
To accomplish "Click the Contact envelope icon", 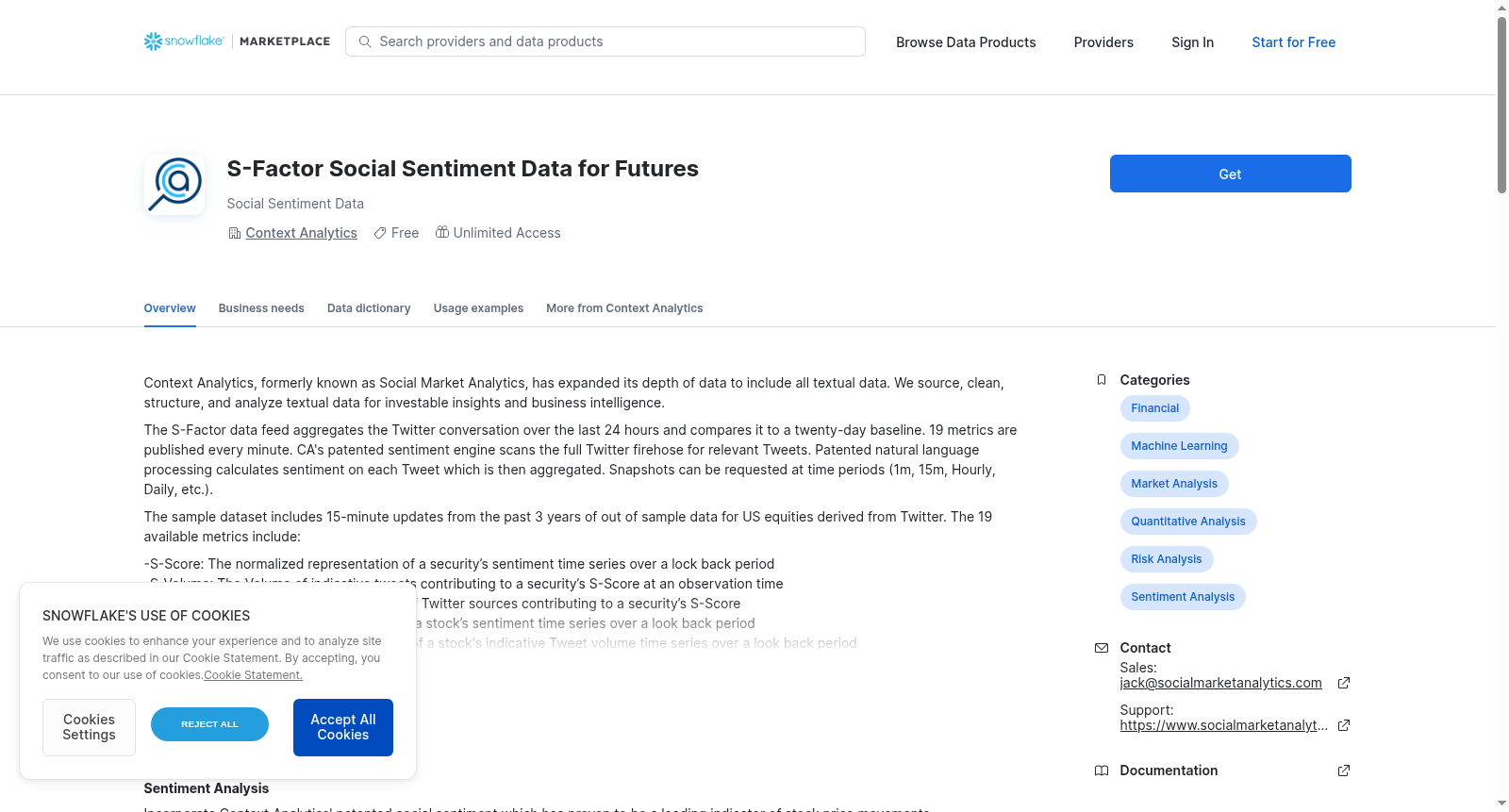I will (x=1101, y=648).
